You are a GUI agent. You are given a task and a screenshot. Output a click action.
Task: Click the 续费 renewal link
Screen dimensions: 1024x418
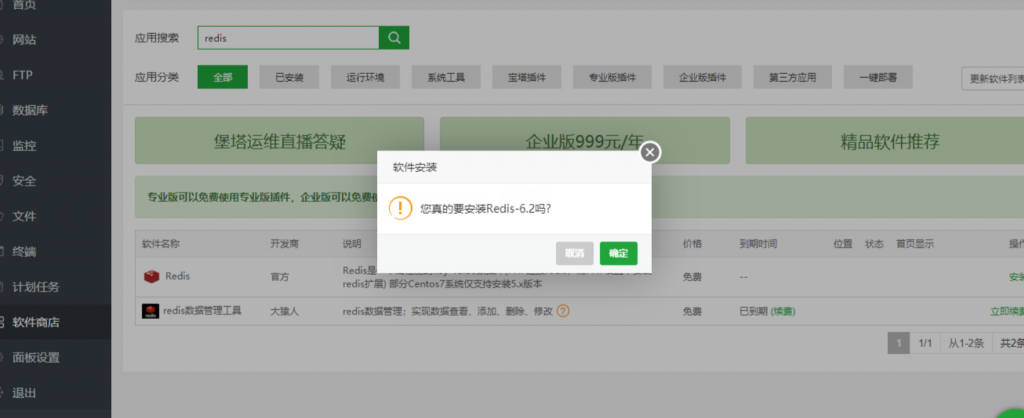[x=783, y=311]
